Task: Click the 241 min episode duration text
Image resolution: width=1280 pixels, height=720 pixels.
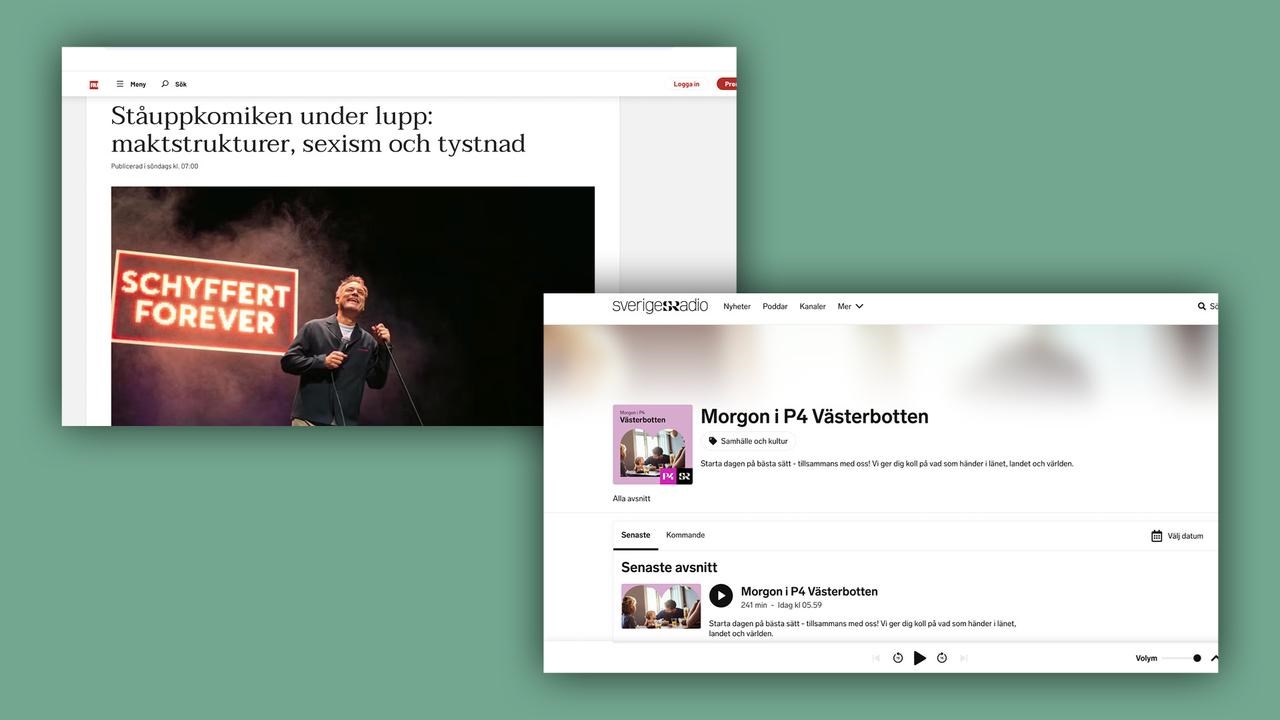Action: tap(754, 605)
